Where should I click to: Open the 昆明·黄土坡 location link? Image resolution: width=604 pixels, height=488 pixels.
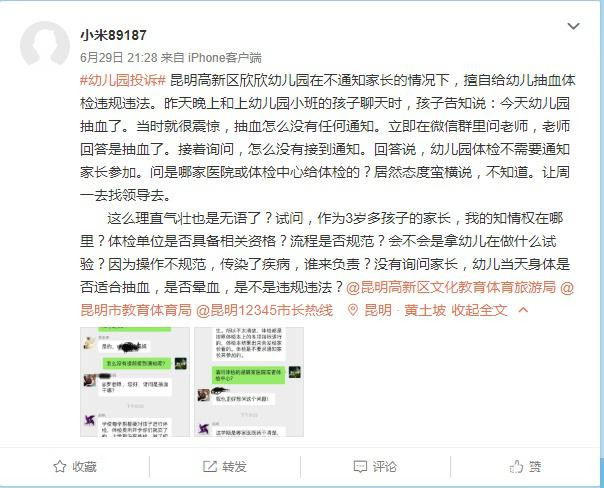pos(405,310)
